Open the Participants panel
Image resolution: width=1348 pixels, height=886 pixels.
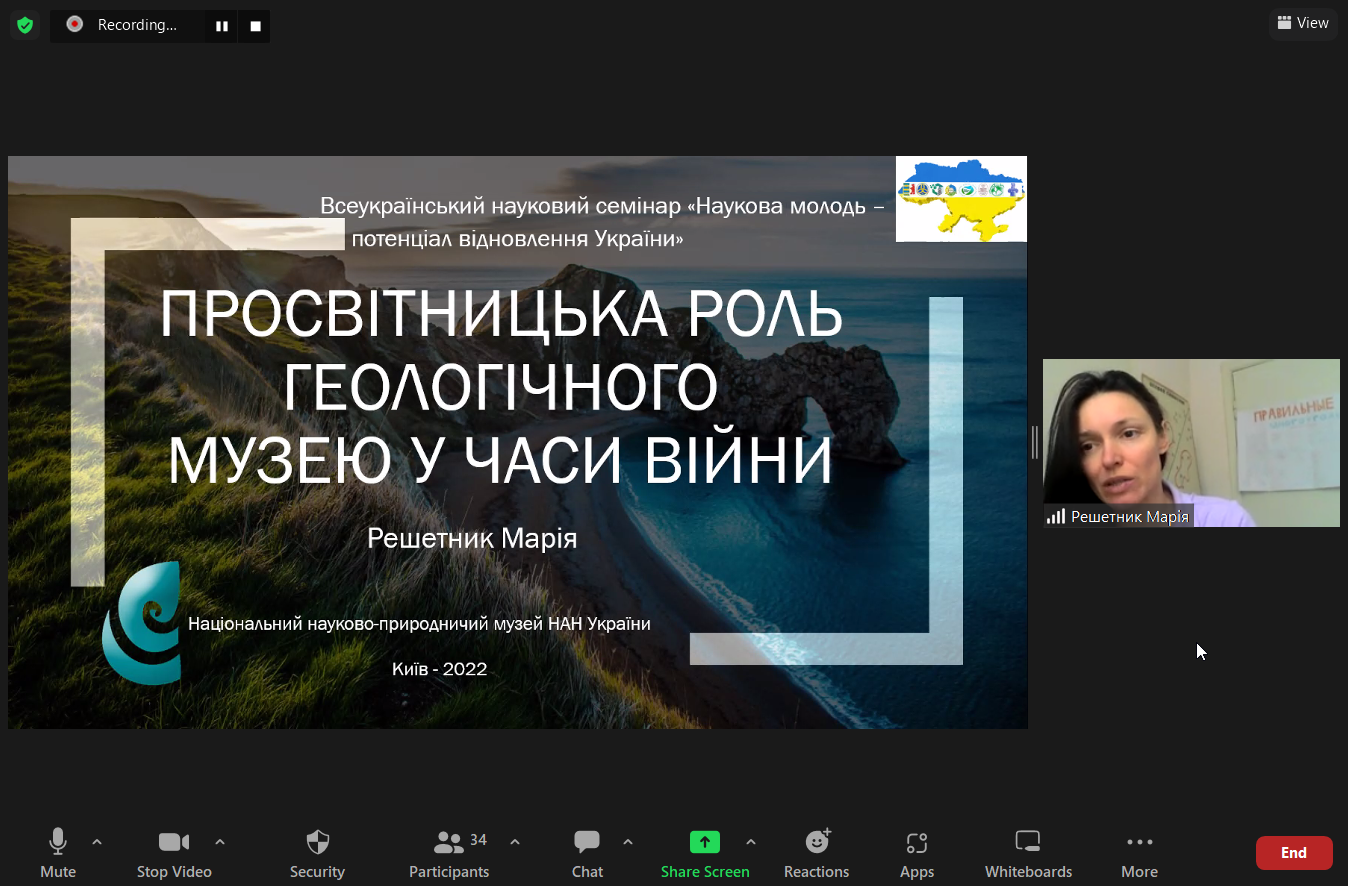pyautogui.click(x=450, y=853)
